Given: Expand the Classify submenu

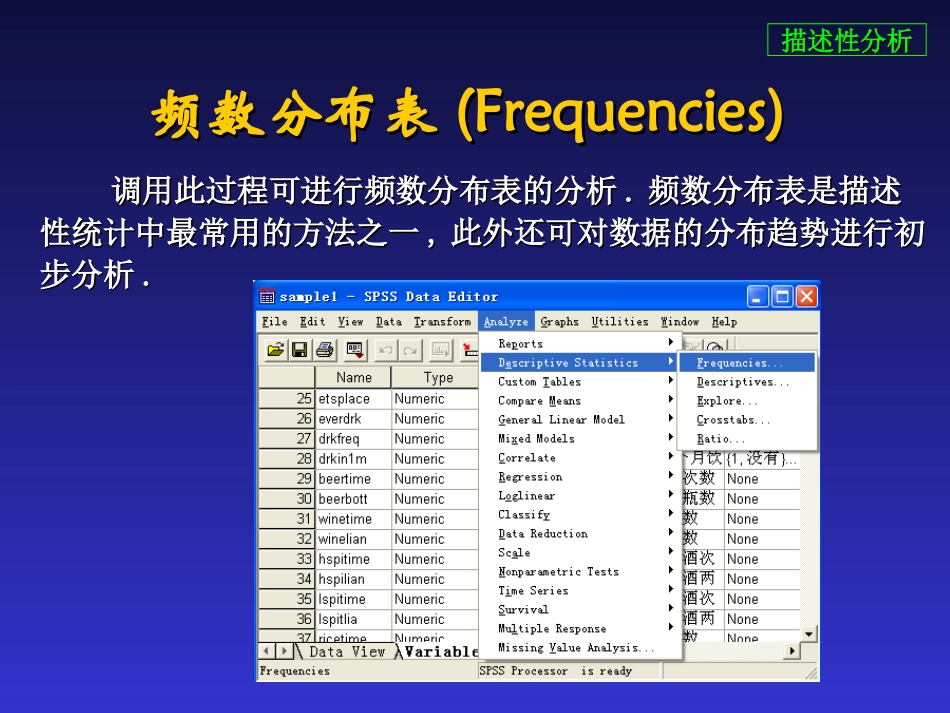Looking at the screenshot, I should 581,514.
